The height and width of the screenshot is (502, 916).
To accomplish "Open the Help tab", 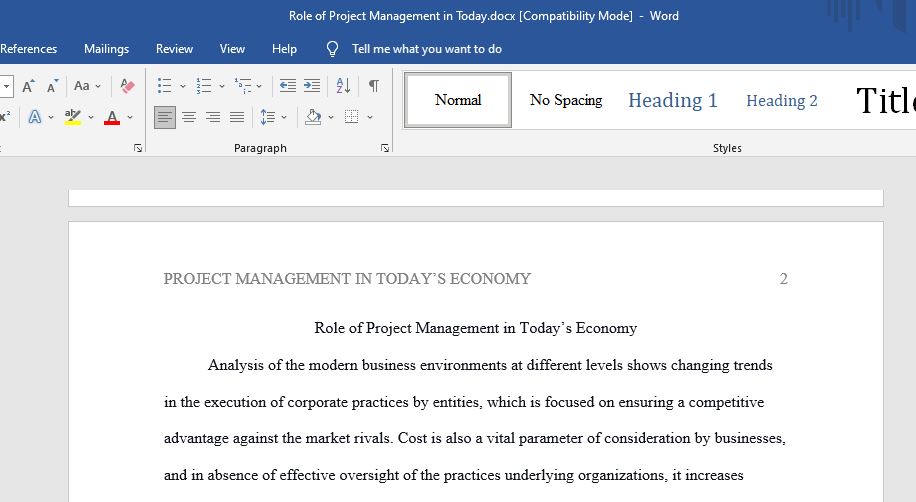I will coord(284,49).
